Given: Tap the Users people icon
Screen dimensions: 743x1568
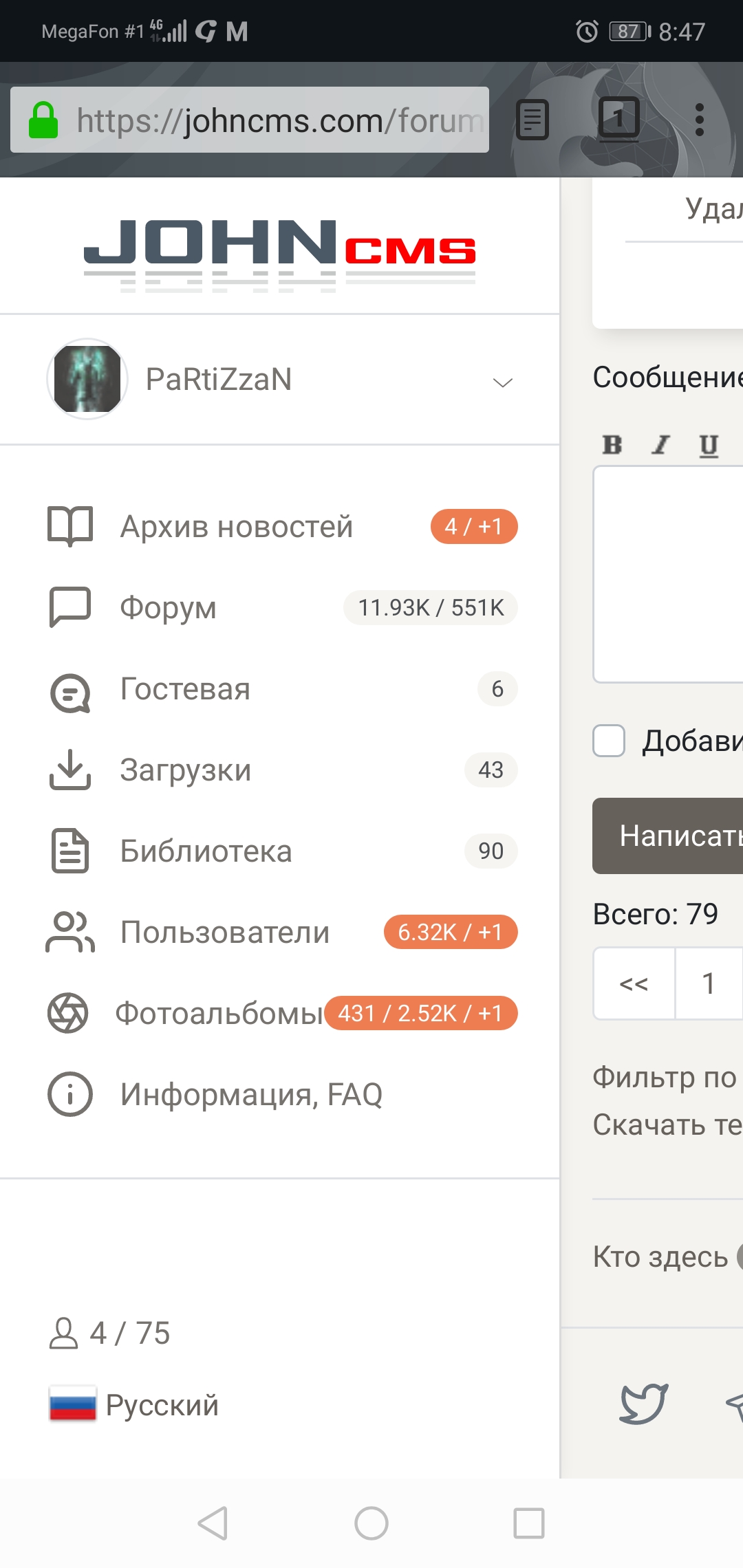Looking at the screenshot, I should tap(69, 933).
